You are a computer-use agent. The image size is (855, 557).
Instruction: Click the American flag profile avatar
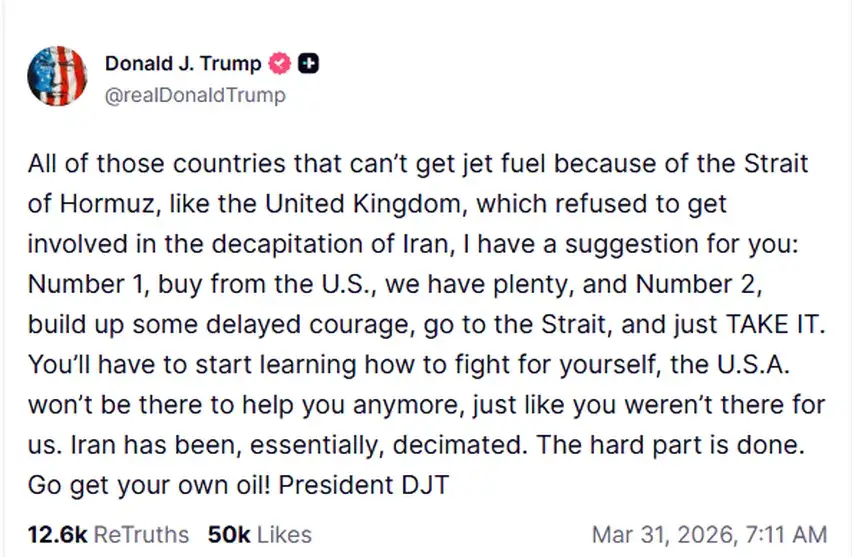(x=58, y=78)
